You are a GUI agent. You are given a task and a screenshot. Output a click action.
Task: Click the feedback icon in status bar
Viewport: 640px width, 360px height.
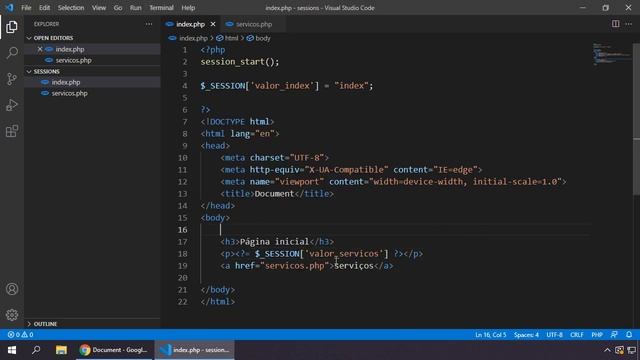(x=614, y=335)
